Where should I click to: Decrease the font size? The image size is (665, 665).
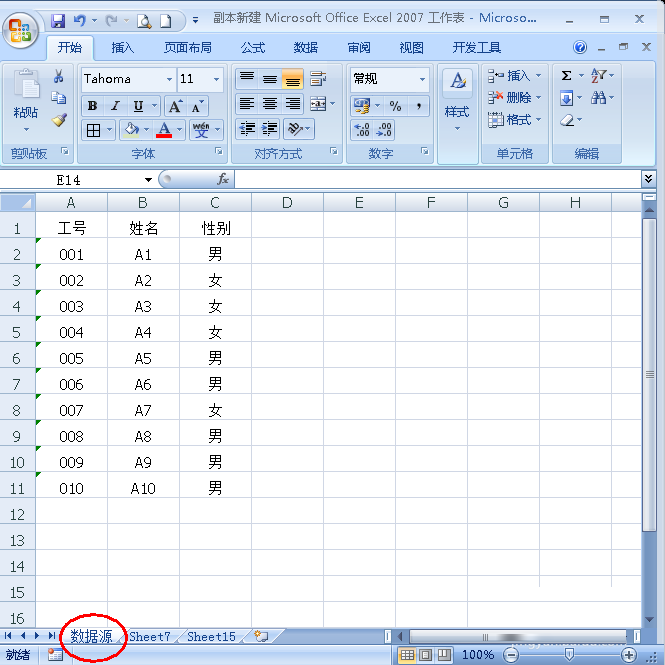click(x=197, y=106)
